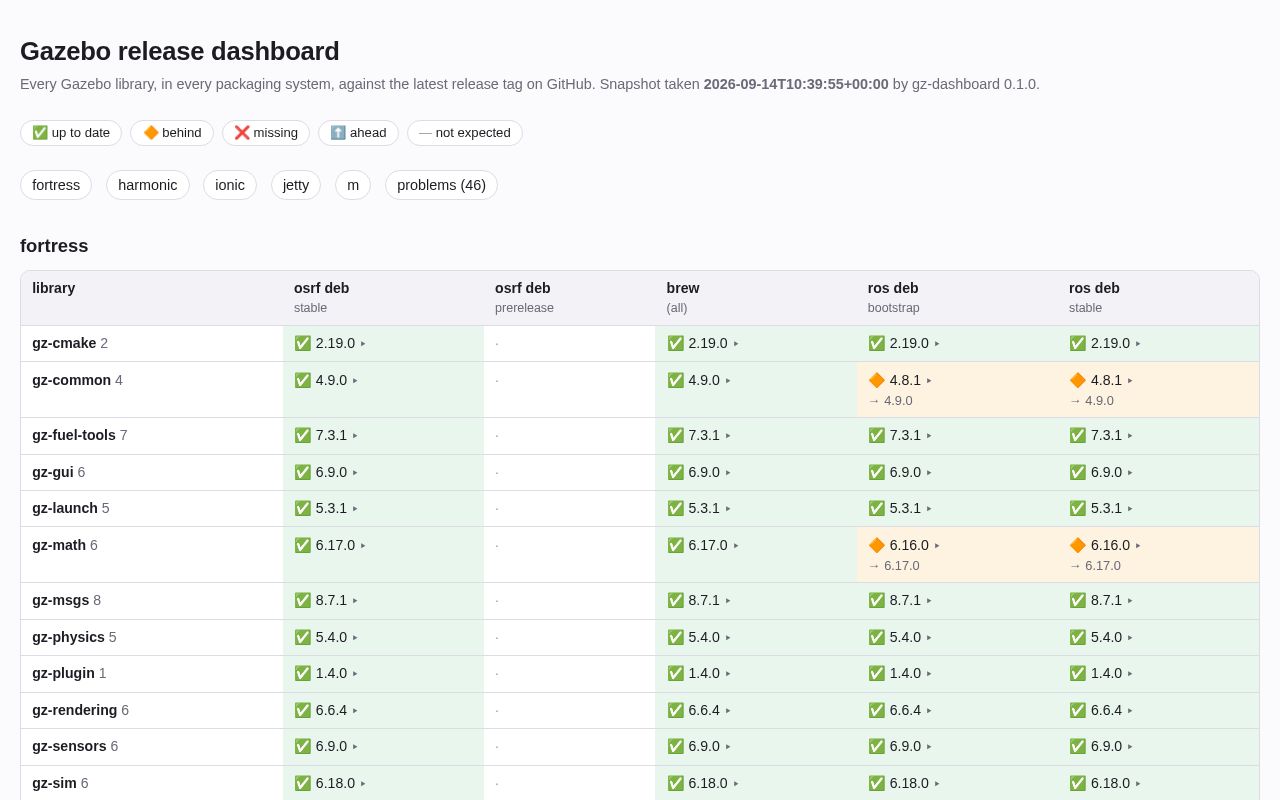Viewport: 1280px width, 800px height.
Task: Click the ahead legend pill
Action: [358, 133]
